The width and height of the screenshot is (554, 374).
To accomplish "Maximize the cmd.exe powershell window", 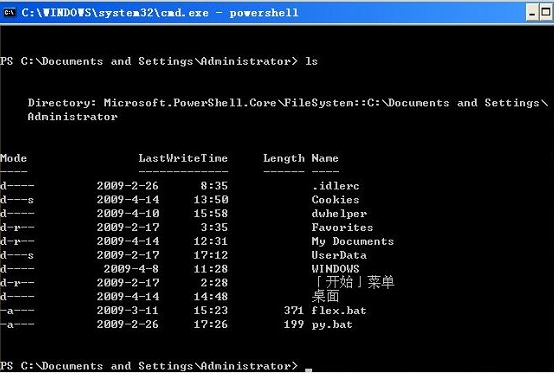I will (546, 13).
